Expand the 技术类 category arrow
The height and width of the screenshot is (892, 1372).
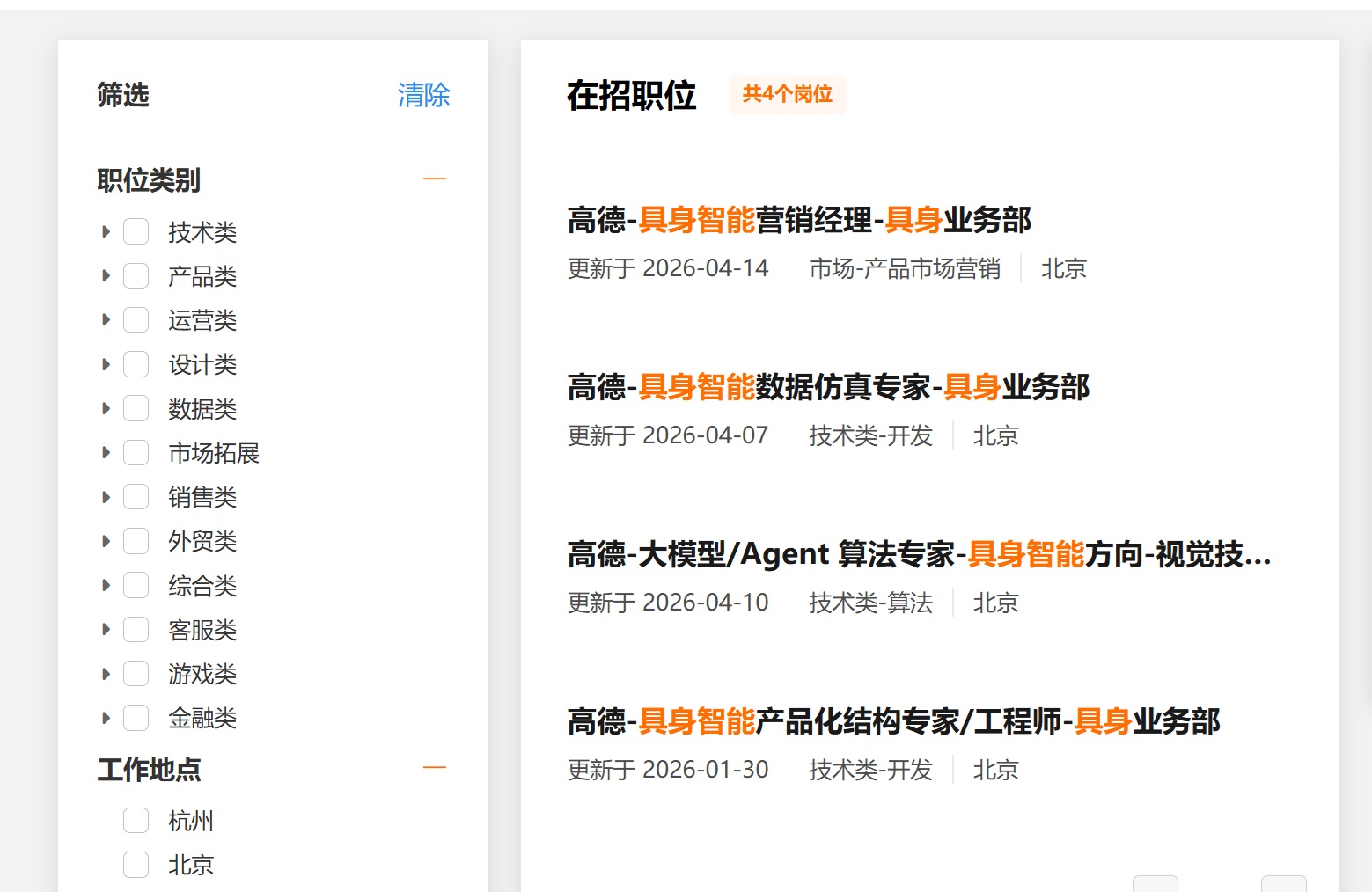tap(106, 232)
